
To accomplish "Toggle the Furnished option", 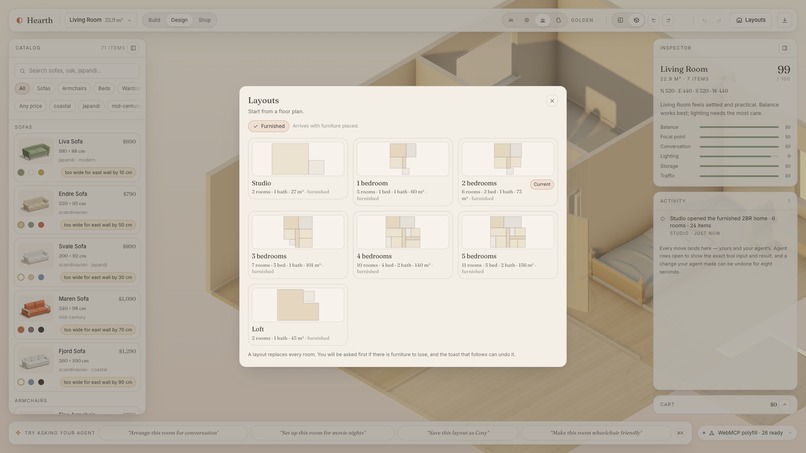I will pos(269,126).
